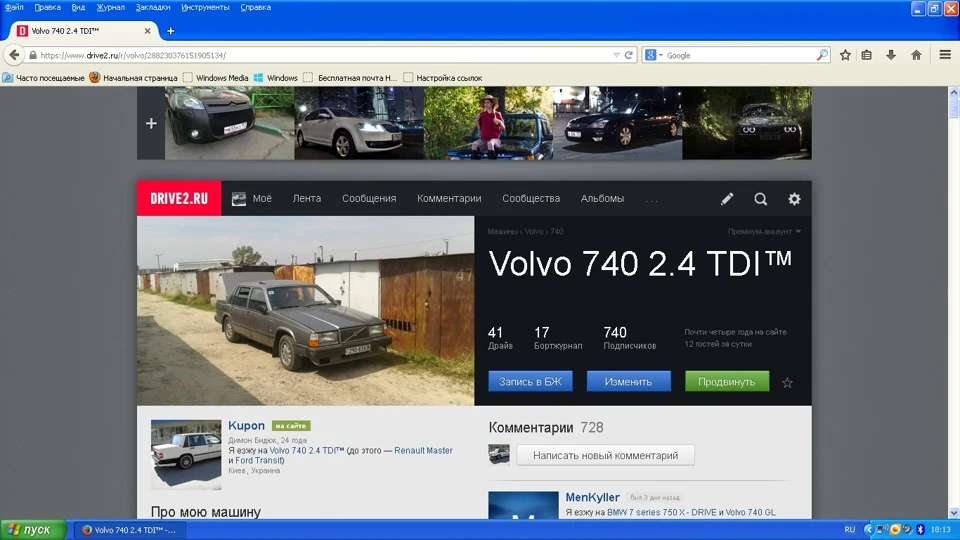The width and height of the screenshot is (960, 540).
Task: Open the Вид menu
Action: coord(78,7)
